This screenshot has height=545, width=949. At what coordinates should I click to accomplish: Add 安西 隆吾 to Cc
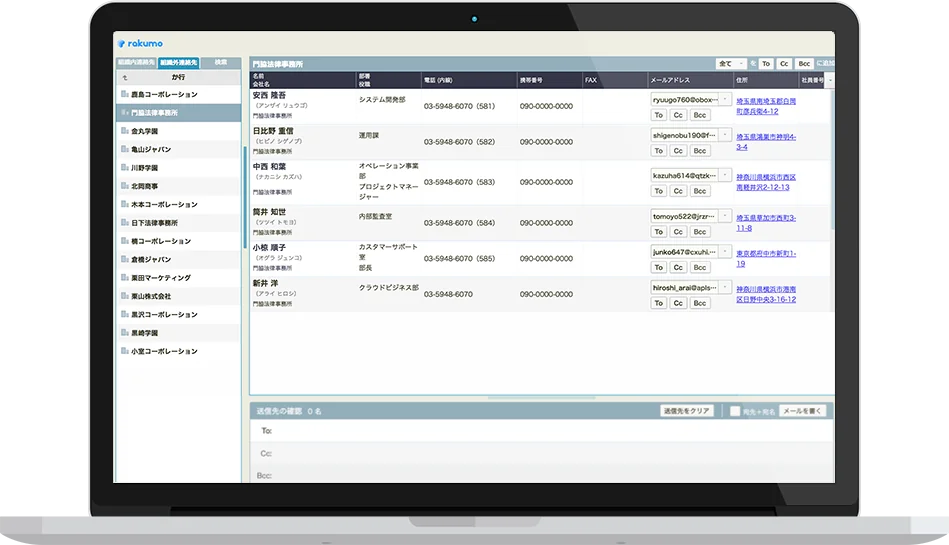tap(678, 115)
